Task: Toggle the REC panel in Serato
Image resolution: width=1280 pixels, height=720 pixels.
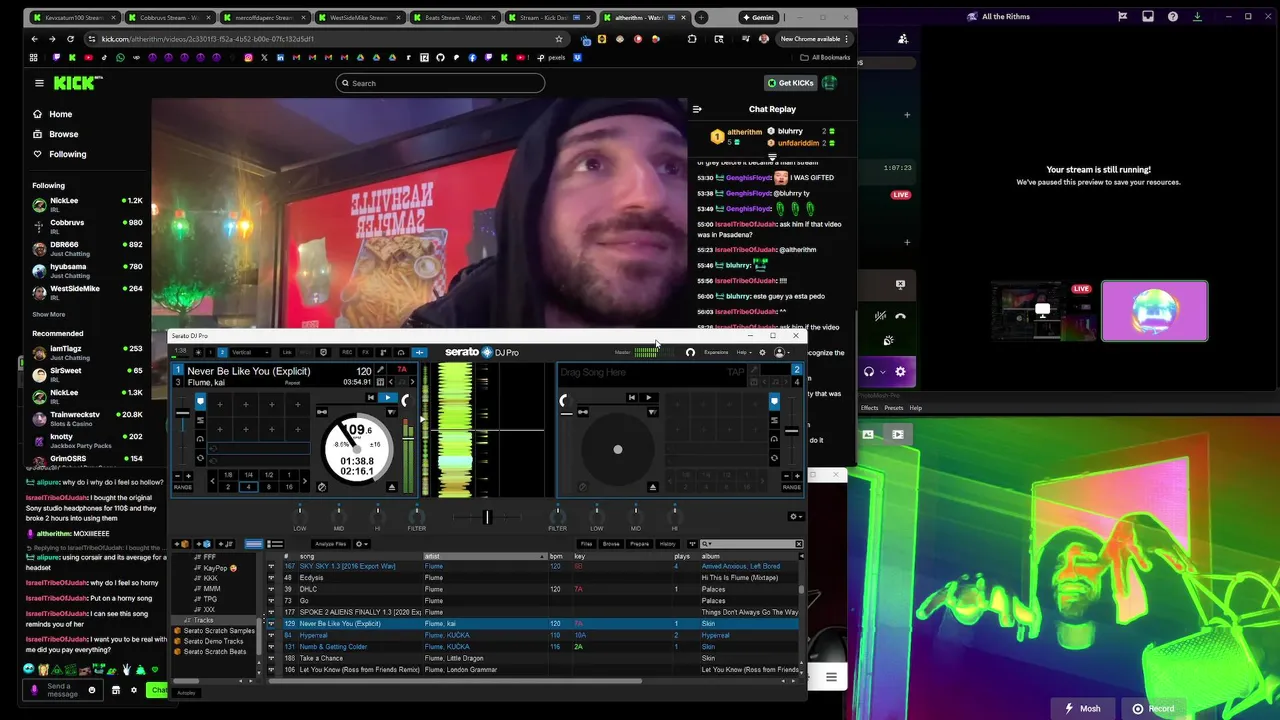Action: coord(347,352)
